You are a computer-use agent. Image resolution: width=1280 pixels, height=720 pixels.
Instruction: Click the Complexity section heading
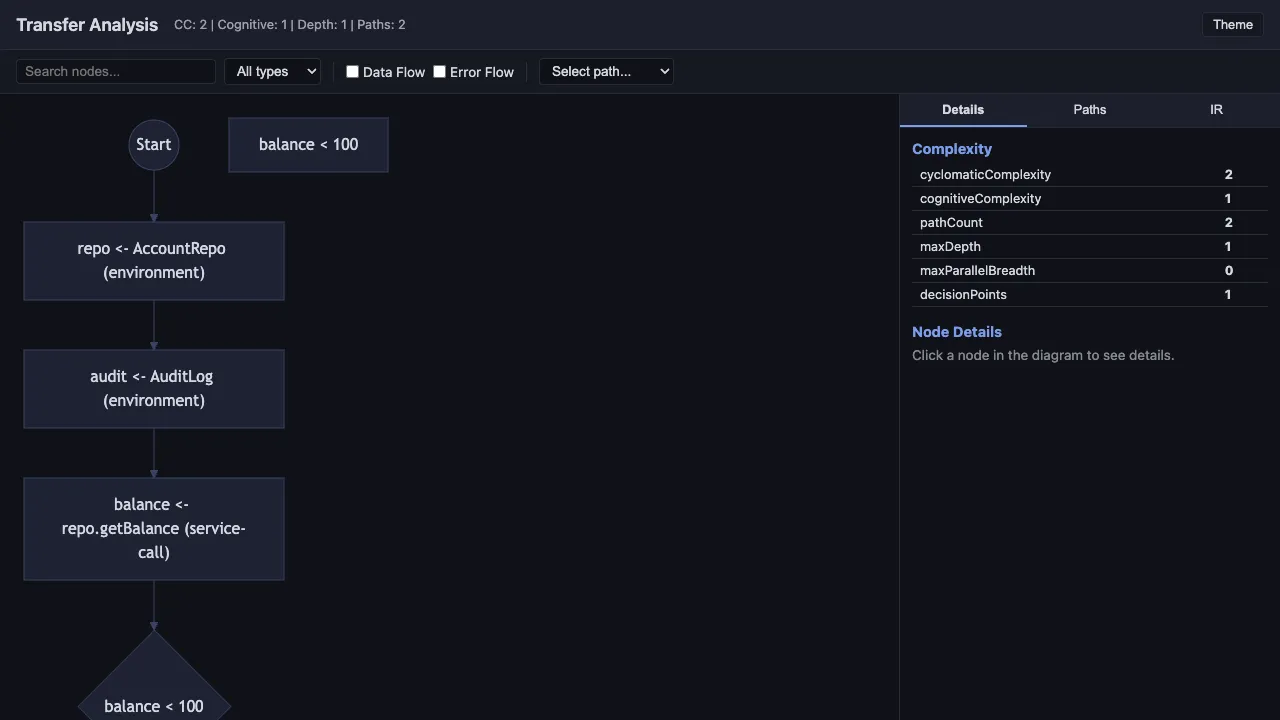pos(951,148)
